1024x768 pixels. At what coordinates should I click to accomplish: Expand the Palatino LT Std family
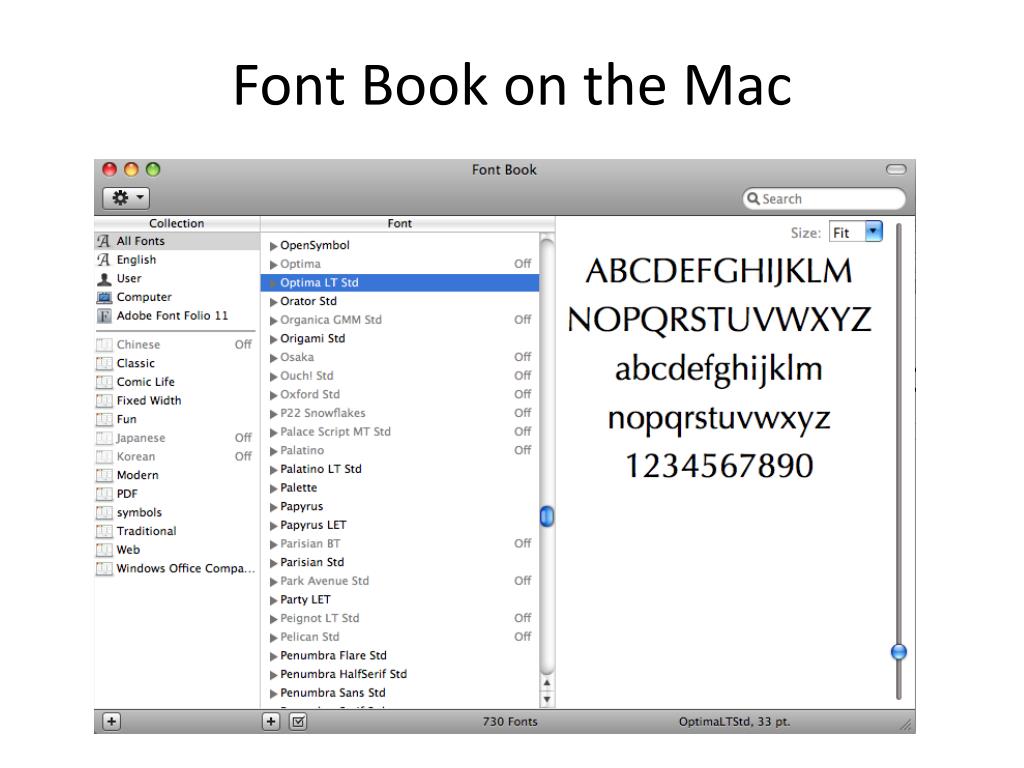274,470
